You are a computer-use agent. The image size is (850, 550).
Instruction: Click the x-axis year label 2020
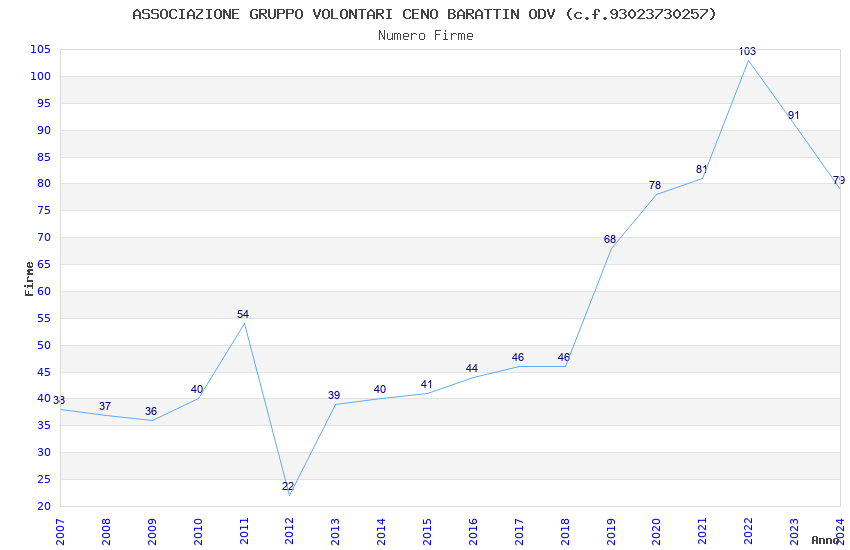point(656,532)
